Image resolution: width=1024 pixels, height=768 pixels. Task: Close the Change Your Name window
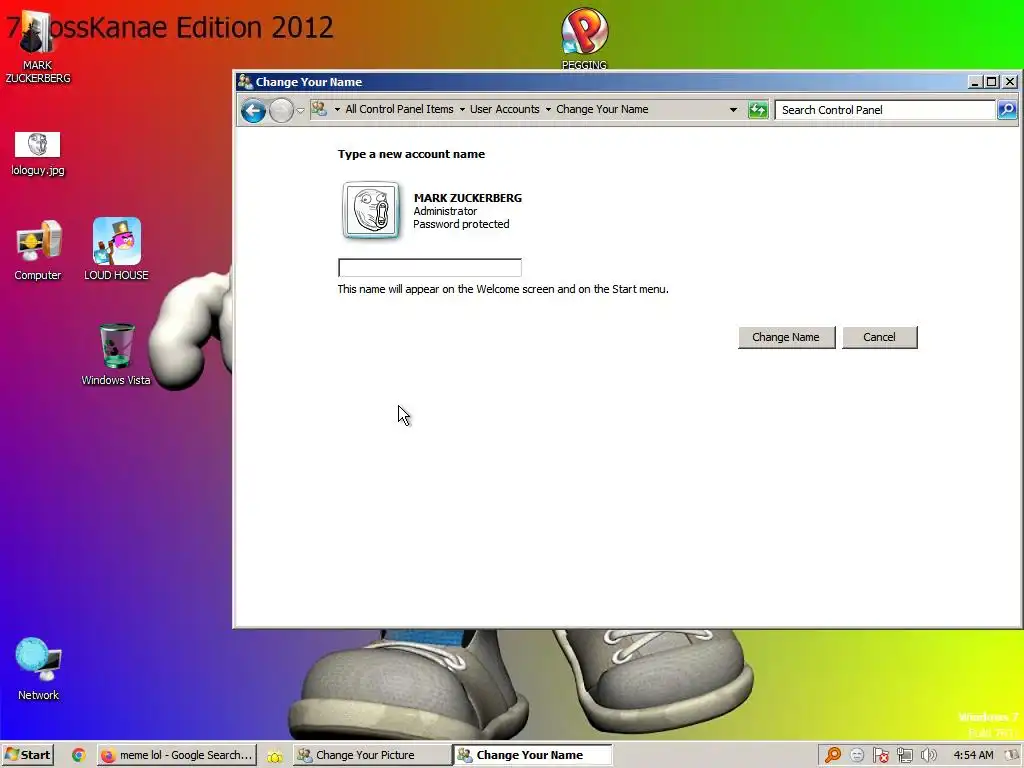[x=1010, y=82]
